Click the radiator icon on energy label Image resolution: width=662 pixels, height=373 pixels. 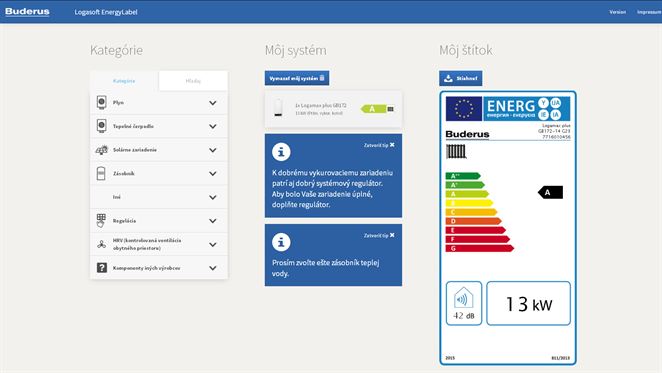coord(456,151)
